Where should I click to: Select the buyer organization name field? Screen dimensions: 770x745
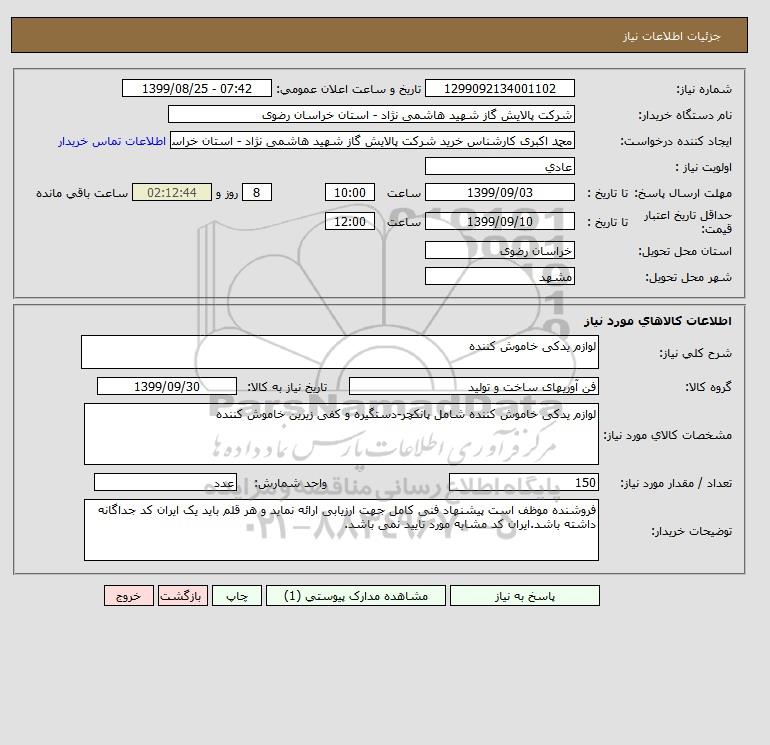(371, 114)
